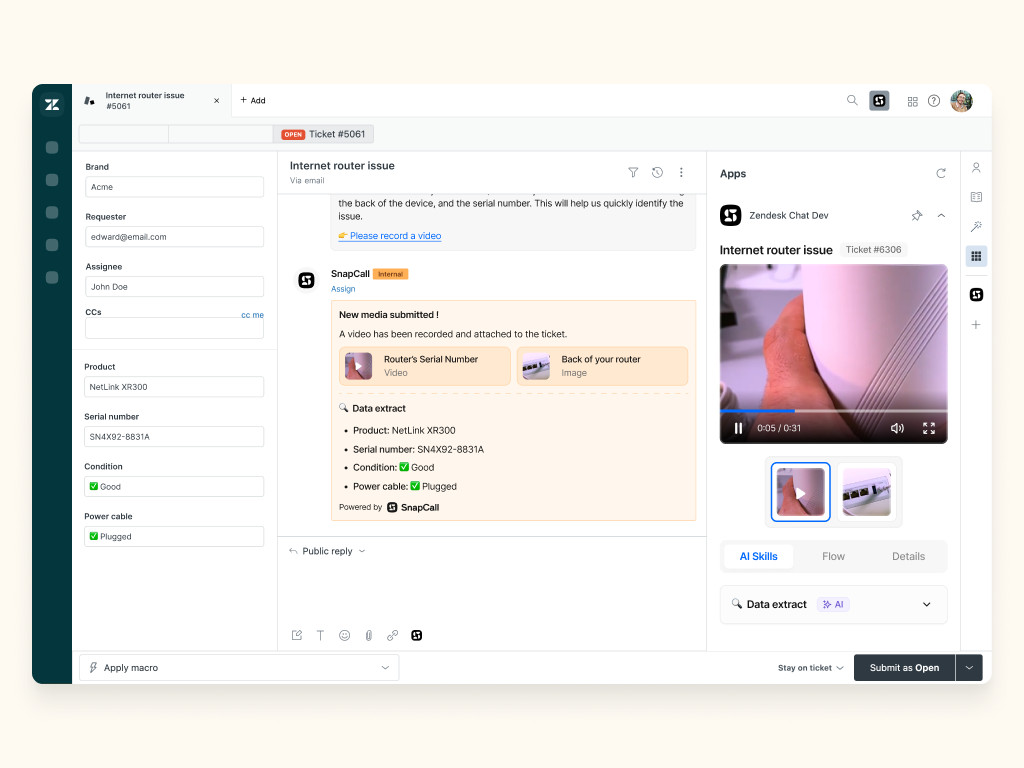Switch to the Details tab

point(908,556)
